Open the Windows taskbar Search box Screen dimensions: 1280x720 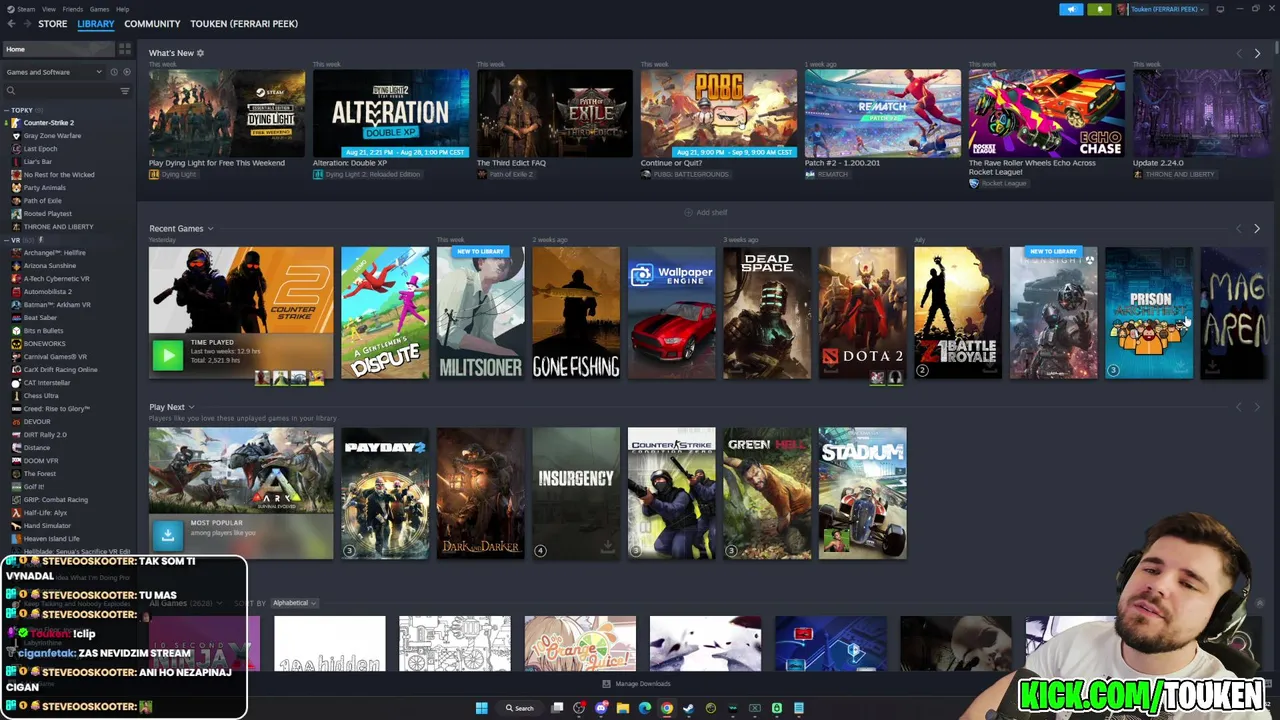coord(520,708)
